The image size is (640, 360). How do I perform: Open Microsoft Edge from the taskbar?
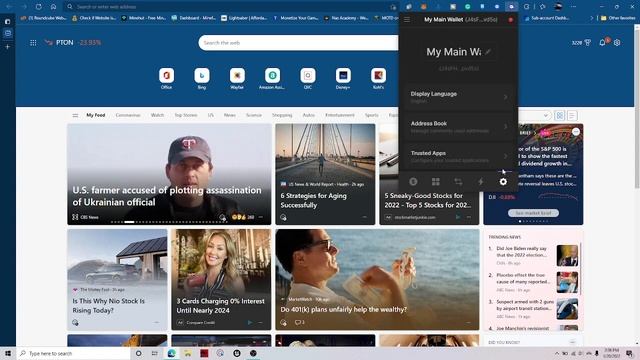(x=171, y=353)
